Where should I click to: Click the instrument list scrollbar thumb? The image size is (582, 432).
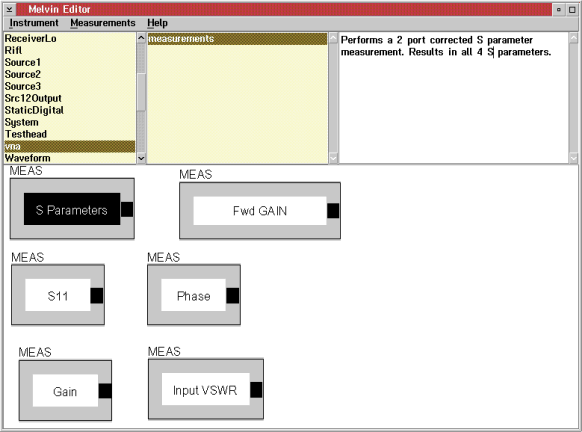point(141,92)
